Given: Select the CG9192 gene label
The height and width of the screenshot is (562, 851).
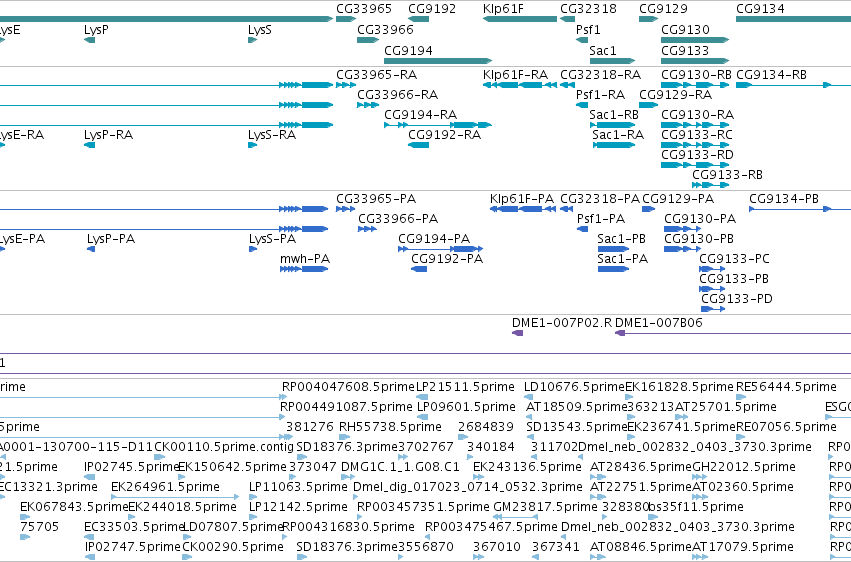Looking at the screenshot, I should pos(432,9).
